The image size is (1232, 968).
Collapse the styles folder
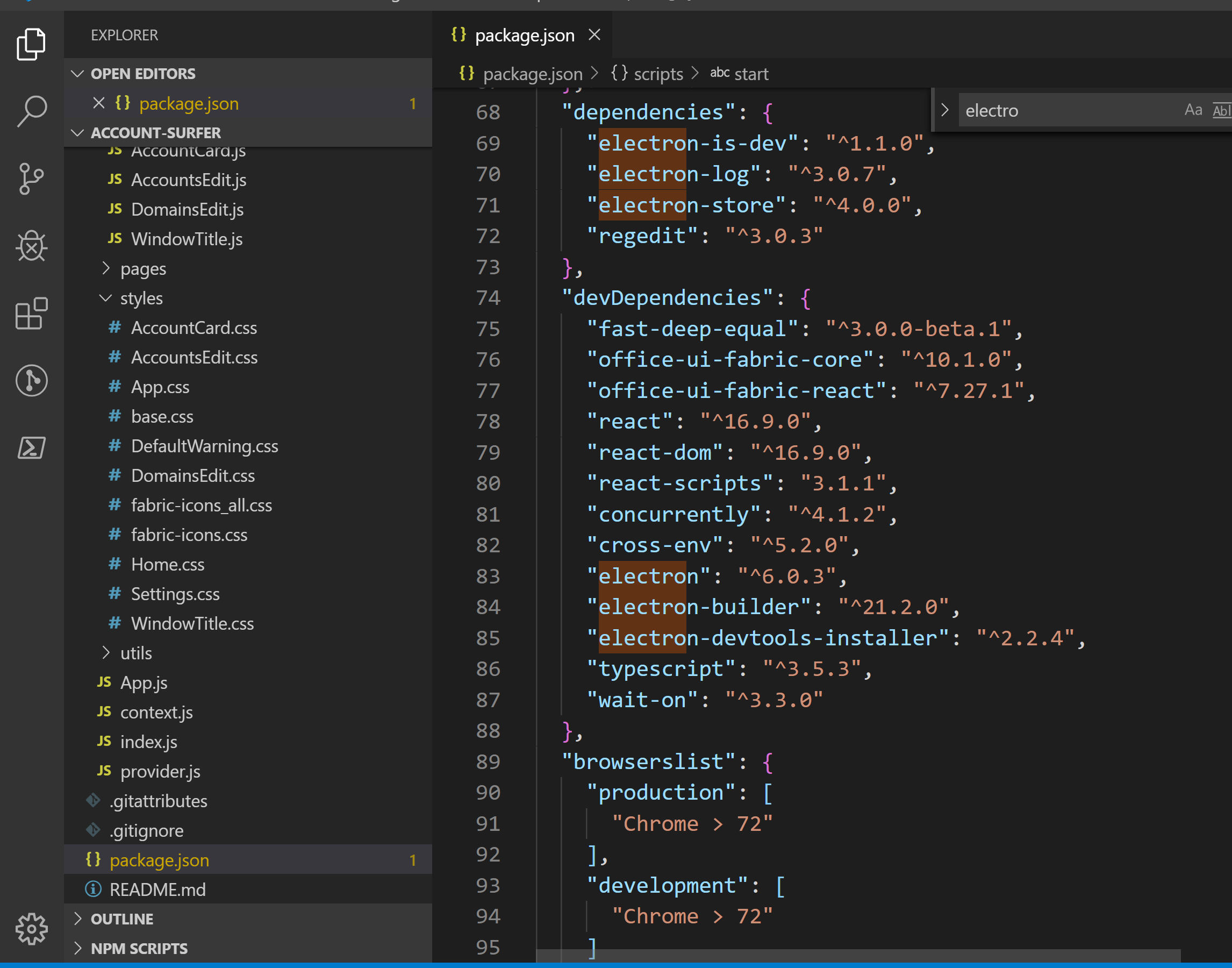coord(141,298)
